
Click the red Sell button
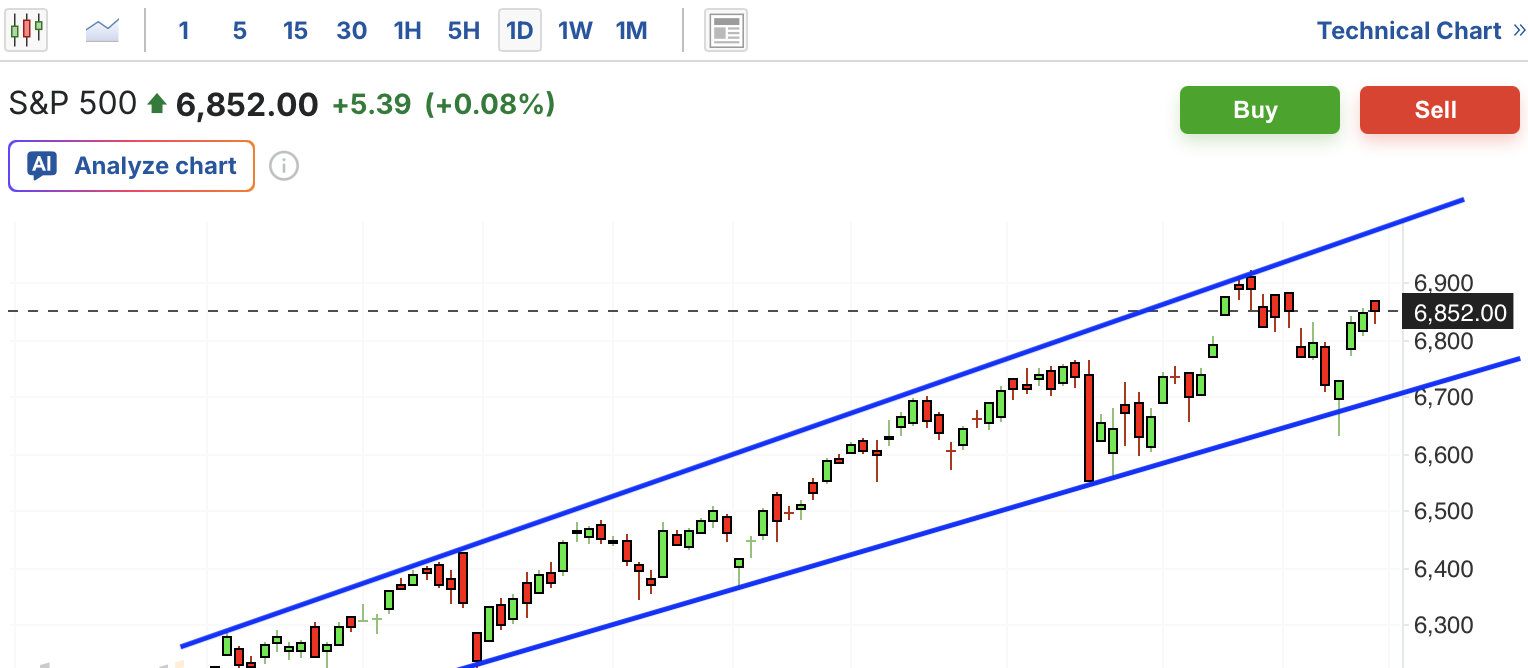click(1439, 110)
